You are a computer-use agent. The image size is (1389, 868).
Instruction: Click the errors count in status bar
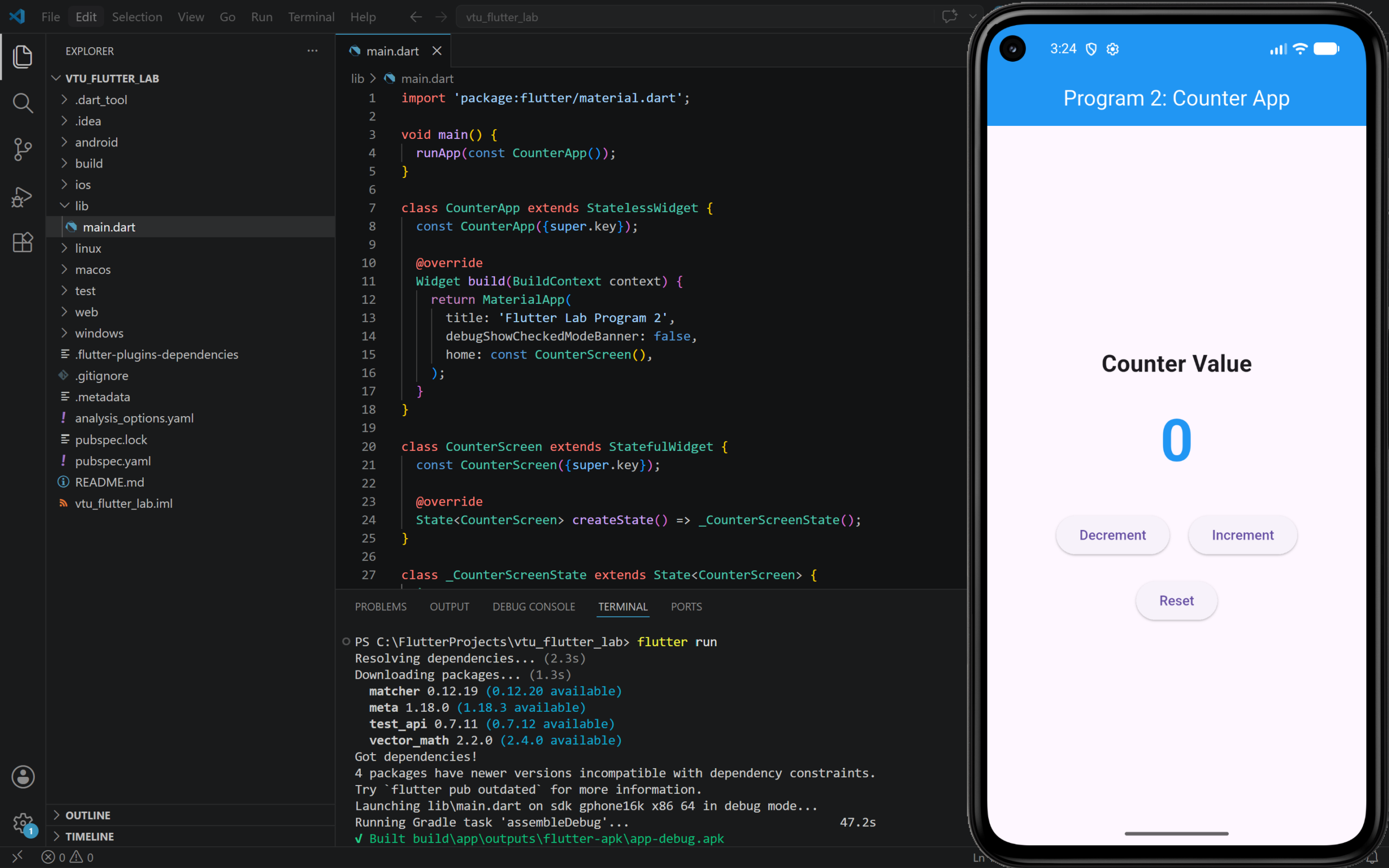[x=53, y=857]
